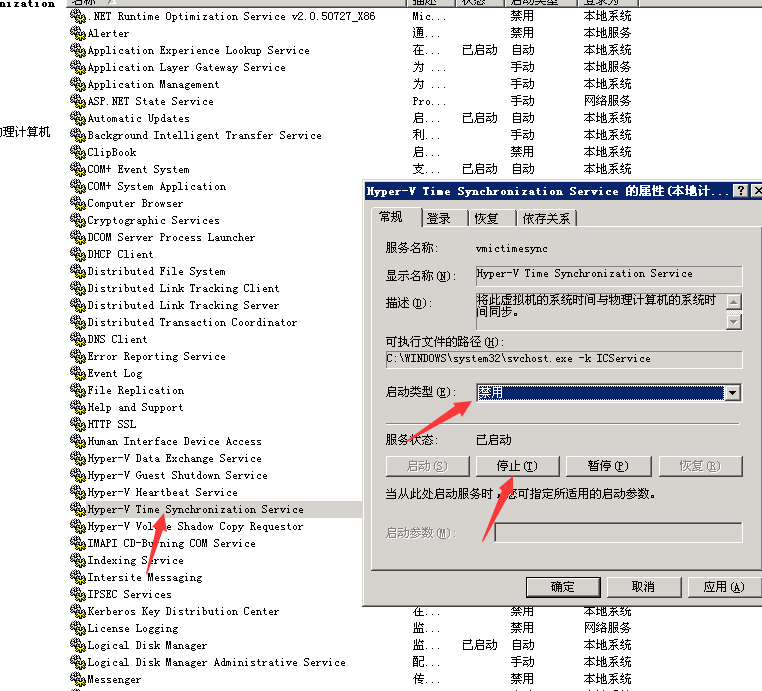The image size is (762, 691).
Task: Select Human Interface Device Access row
Action: click(174, 441)
